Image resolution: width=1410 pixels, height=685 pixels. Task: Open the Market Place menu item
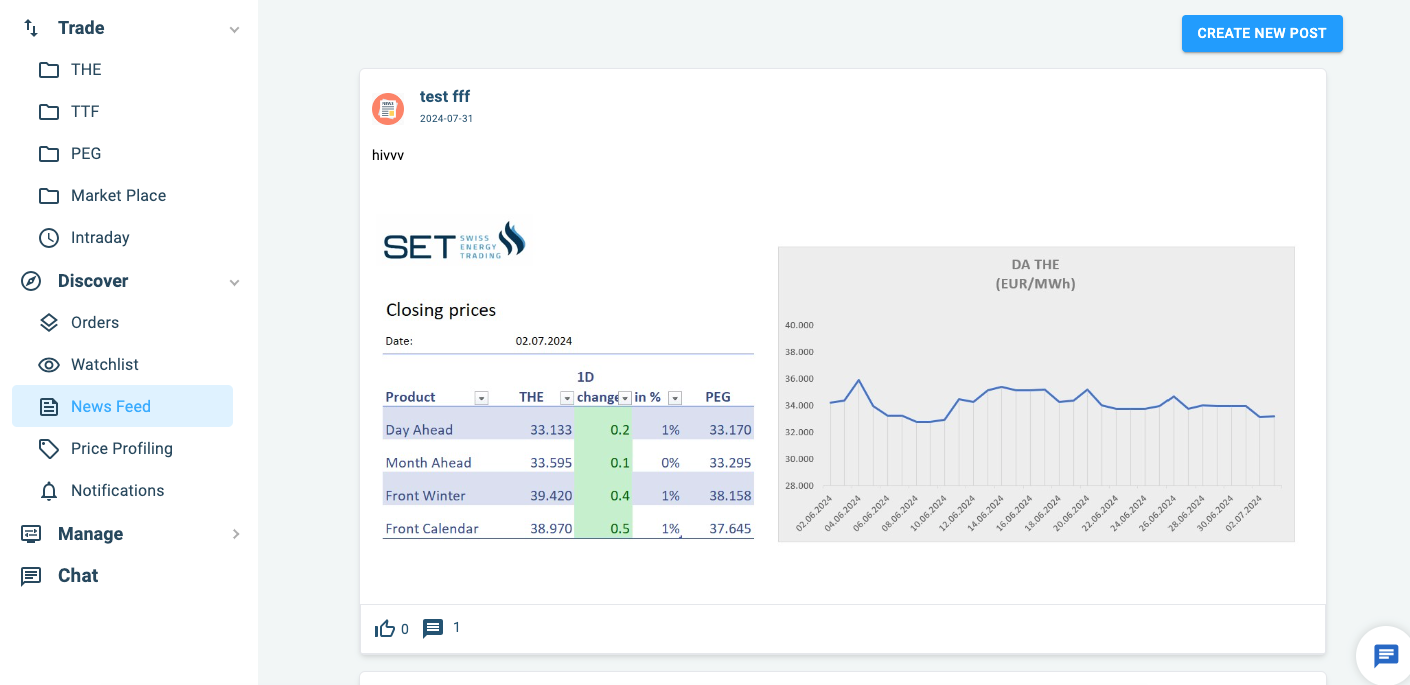point(116,195)
